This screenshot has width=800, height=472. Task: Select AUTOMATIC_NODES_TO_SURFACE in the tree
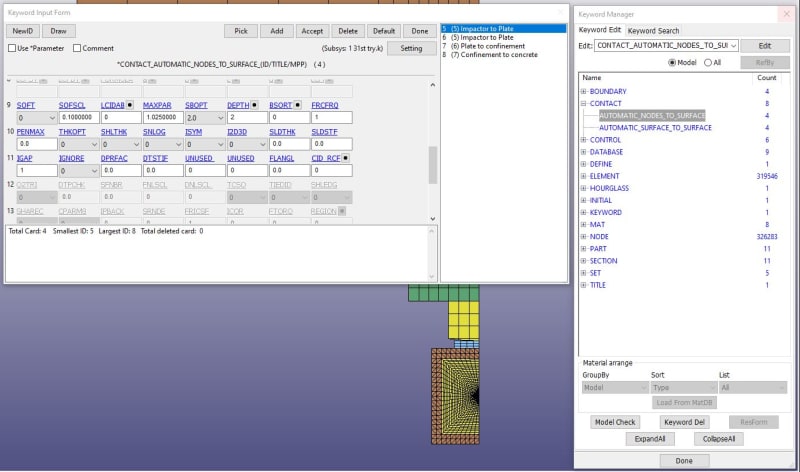pos(652,115)
